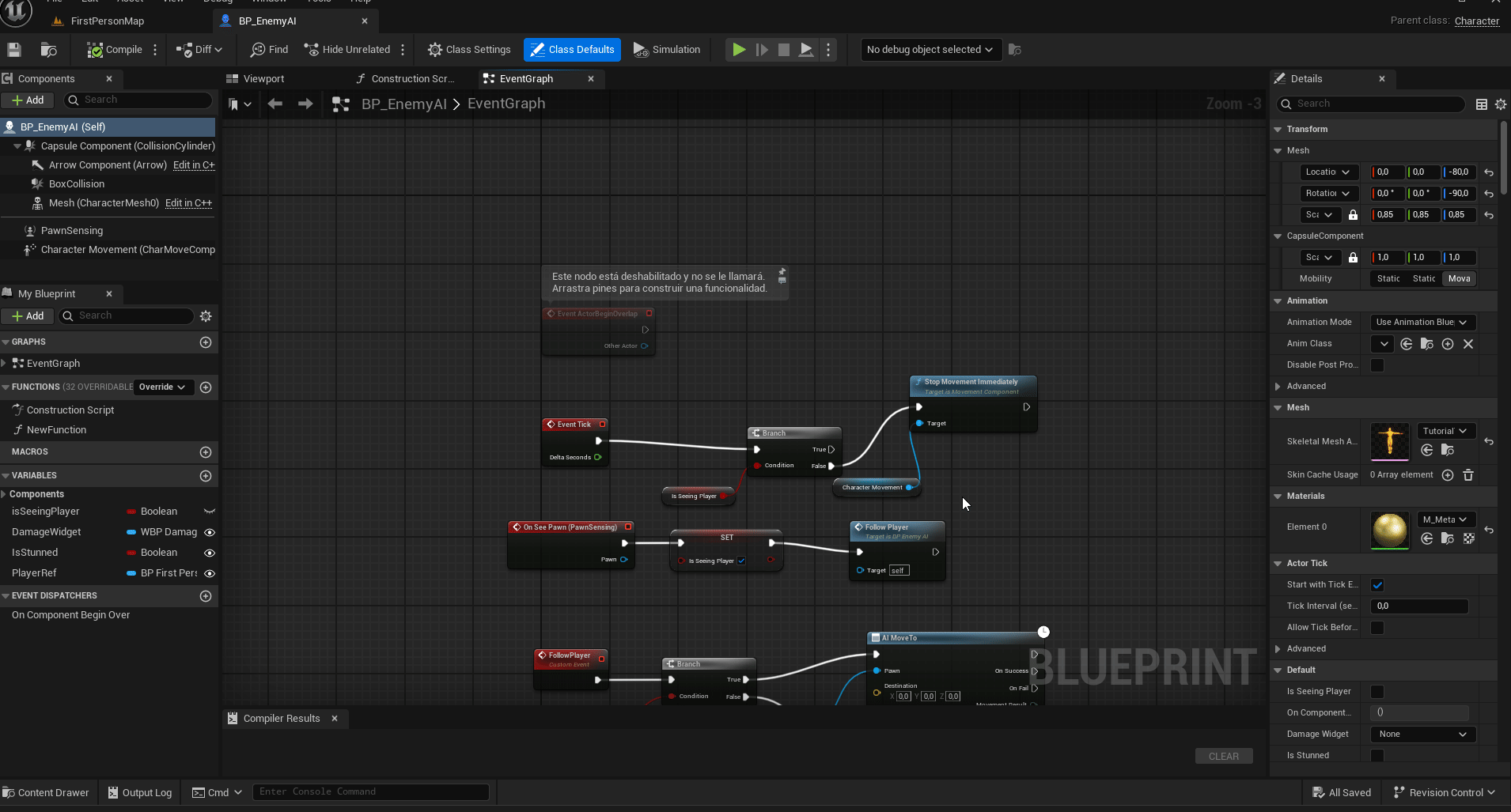Reset the Mesh location to default

(1489, 172)
